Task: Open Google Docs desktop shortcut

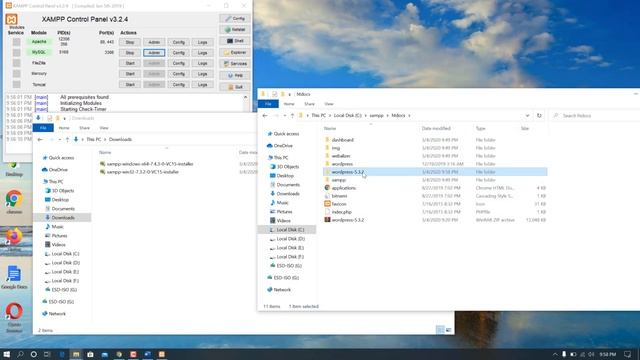Action: 14,277
